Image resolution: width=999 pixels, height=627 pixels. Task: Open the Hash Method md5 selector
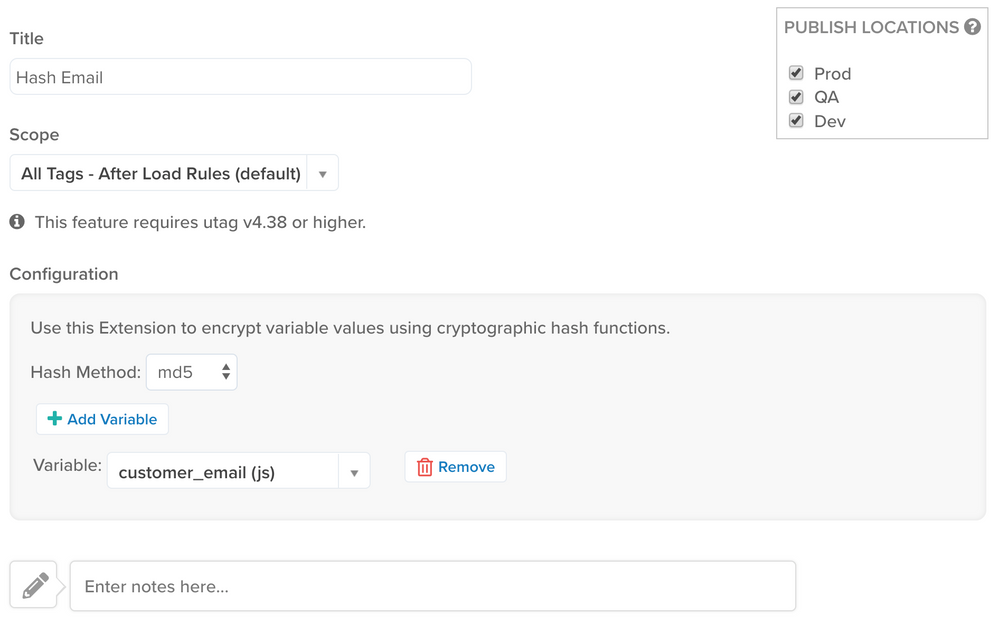tap(192, 372)
